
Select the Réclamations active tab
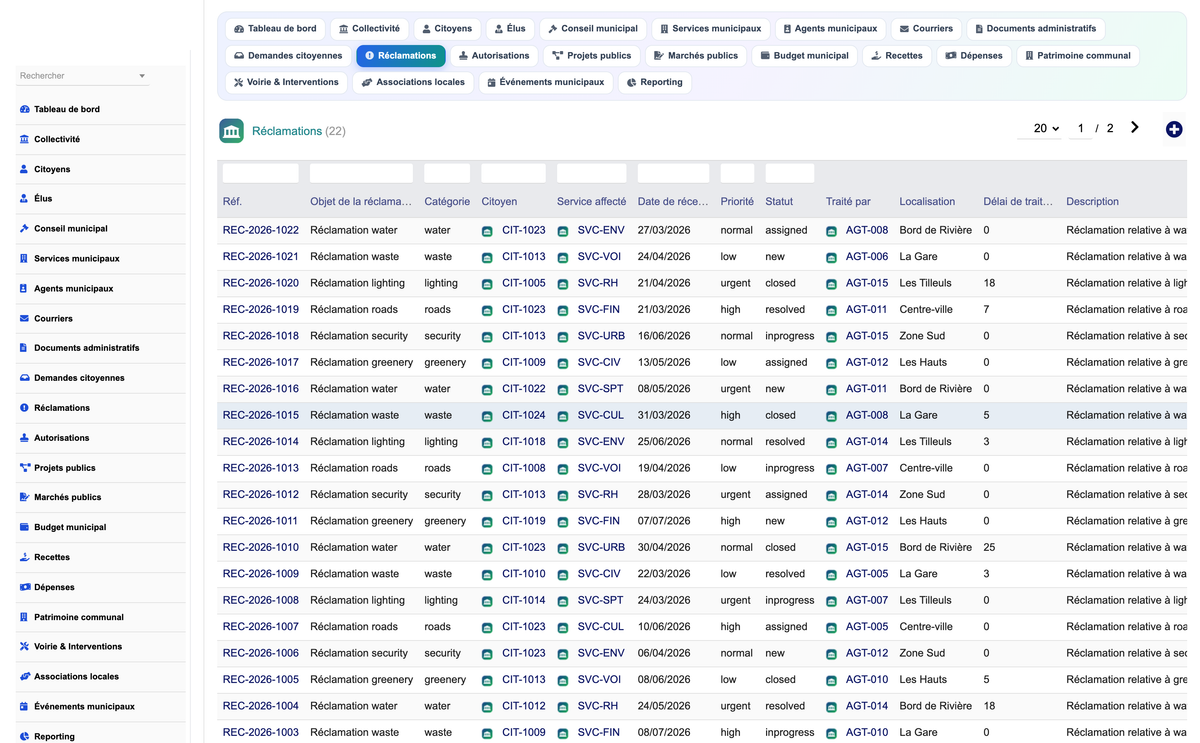401,56
